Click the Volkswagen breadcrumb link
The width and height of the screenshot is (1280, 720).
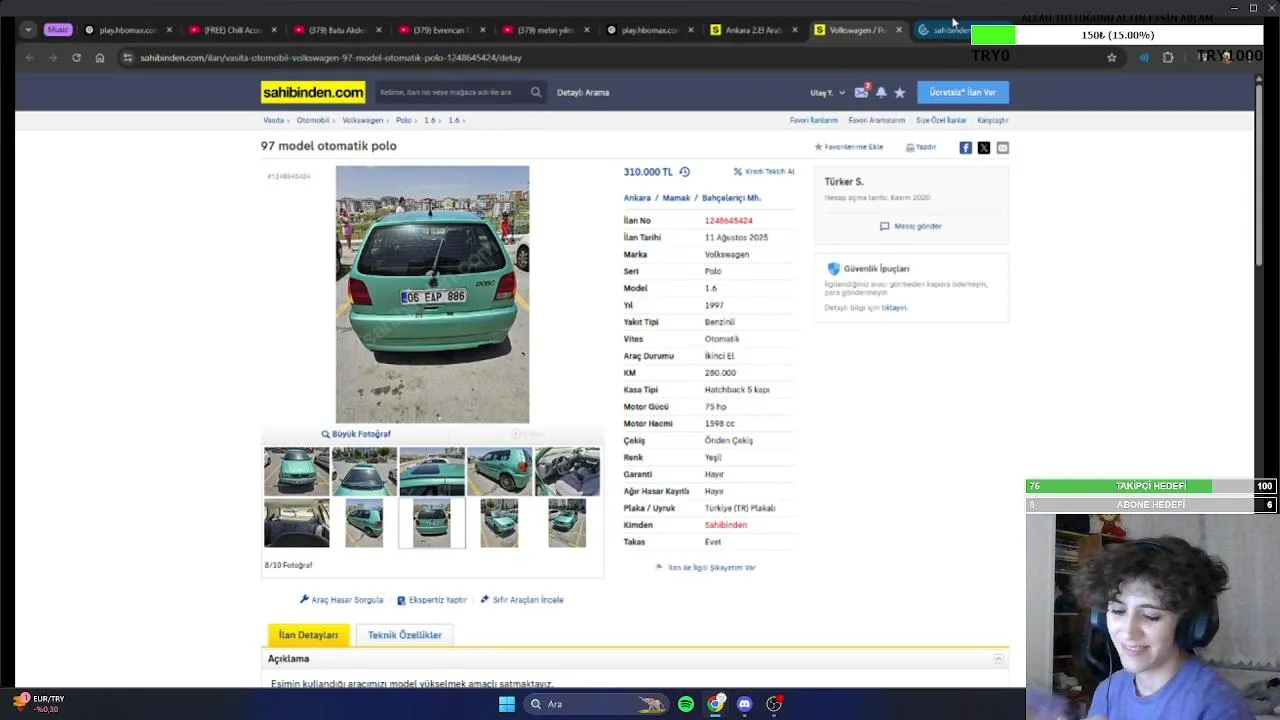(363, 120)
